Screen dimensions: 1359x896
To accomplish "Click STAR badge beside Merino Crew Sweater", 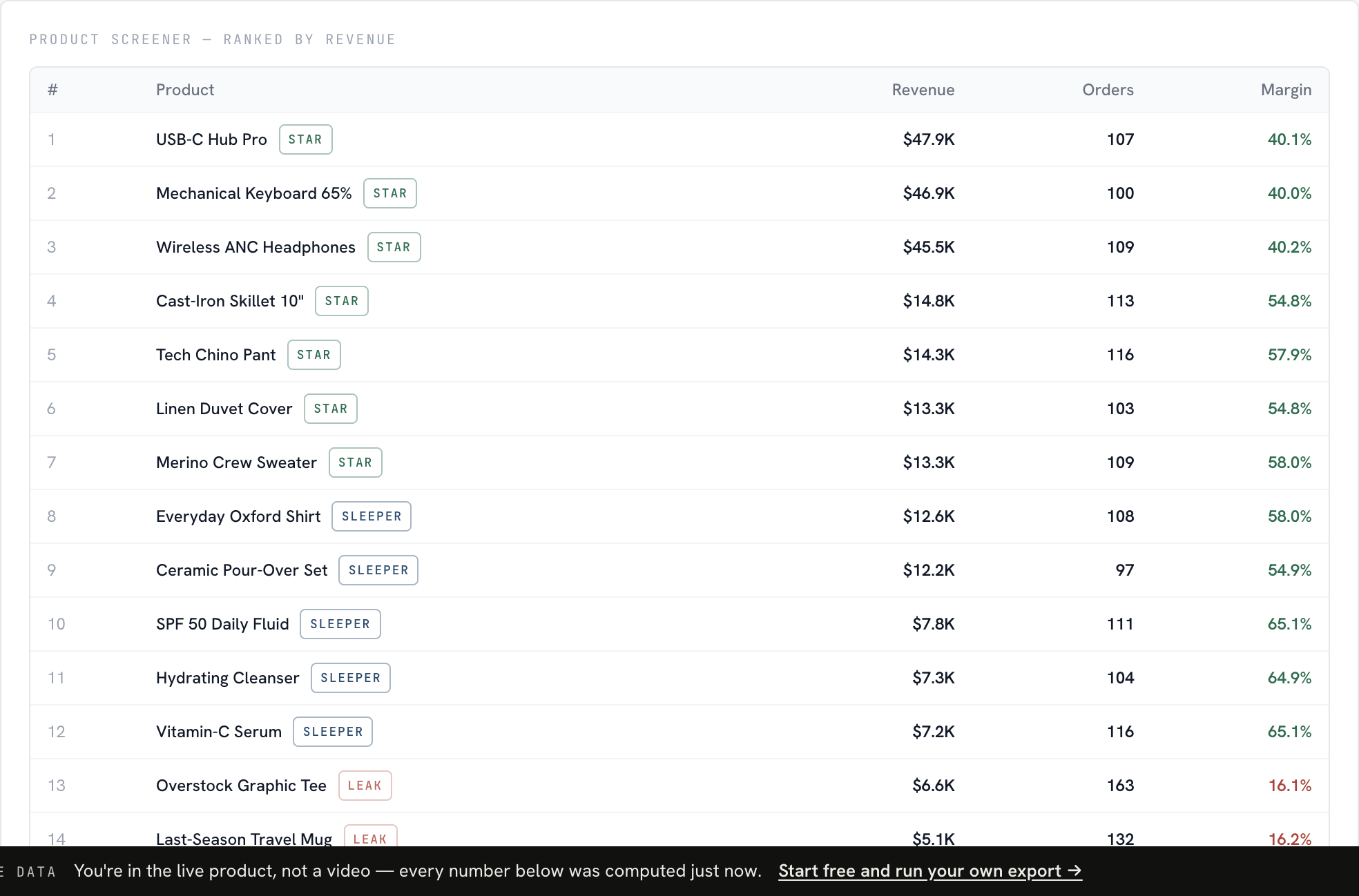I will [x=356, y=462].
